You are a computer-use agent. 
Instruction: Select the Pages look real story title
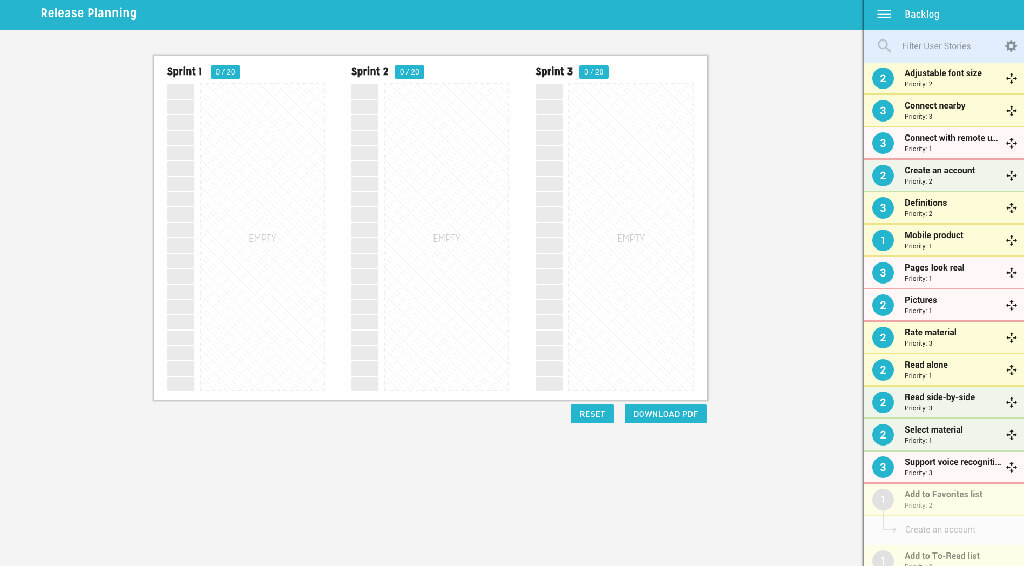click(x=934, y=268)
